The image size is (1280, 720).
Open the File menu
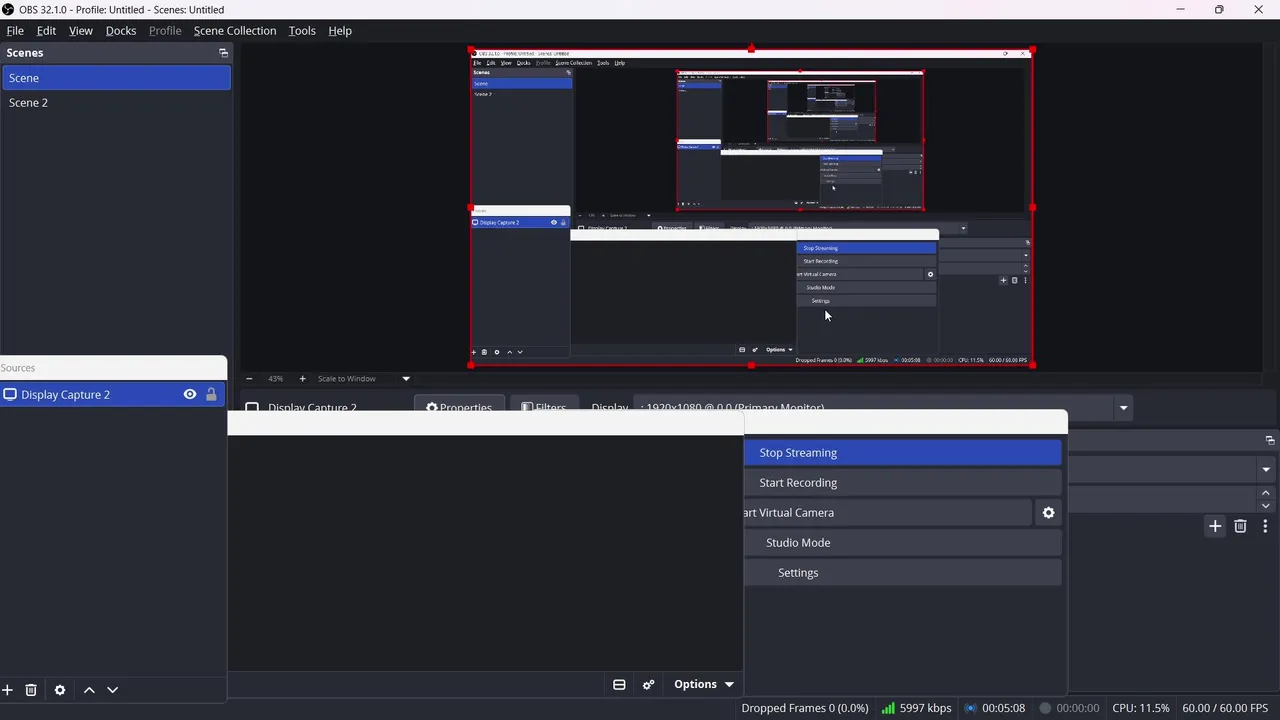[x=15, y=31]
